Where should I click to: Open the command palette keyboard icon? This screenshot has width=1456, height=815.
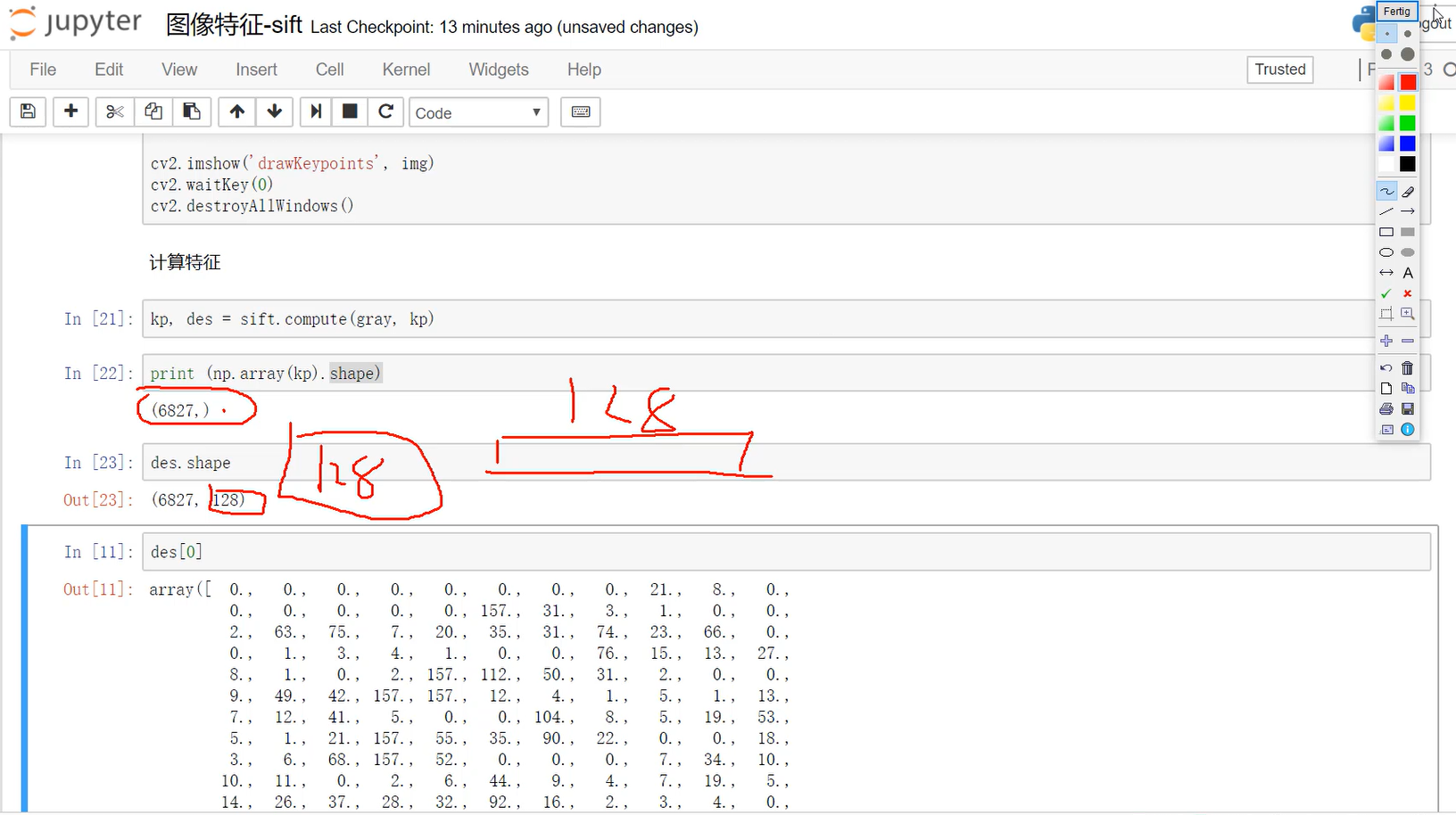[x=581, y=111]
